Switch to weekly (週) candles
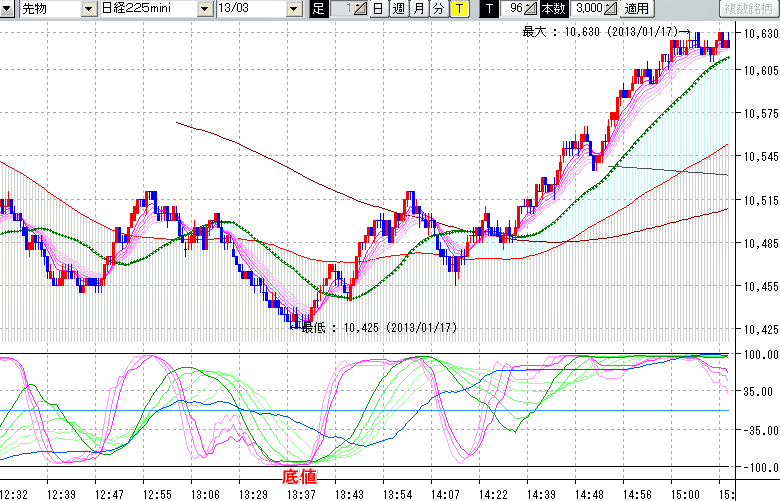 coord(398,9)
